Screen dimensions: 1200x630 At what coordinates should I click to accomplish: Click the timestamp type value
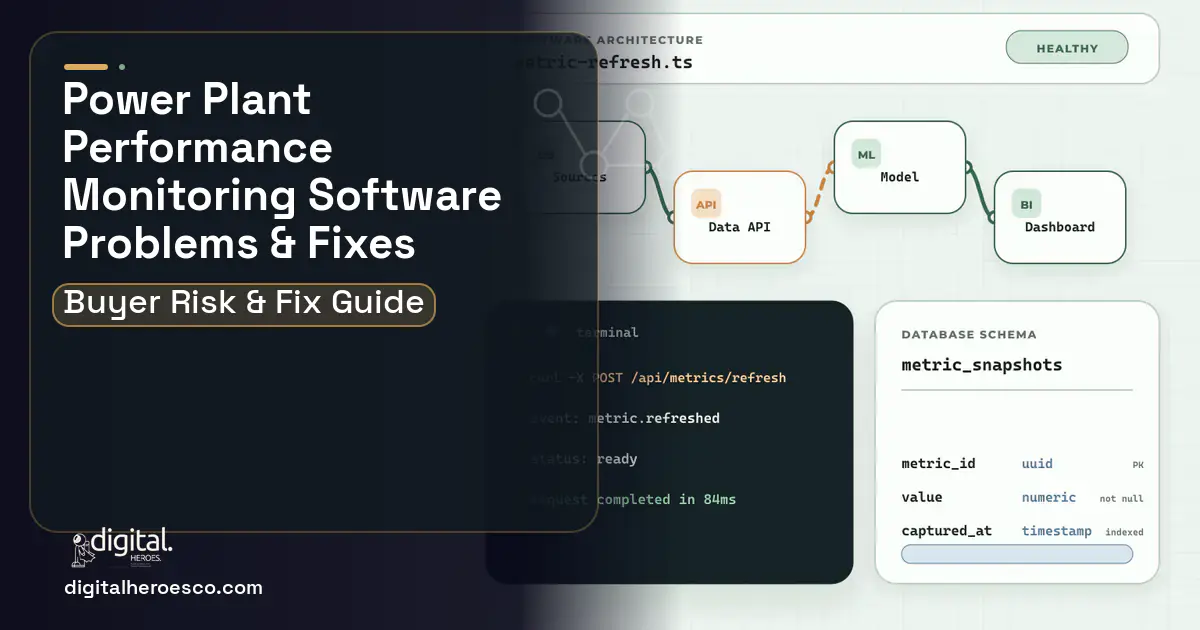pyautogui.click(x=1056, y=531)
